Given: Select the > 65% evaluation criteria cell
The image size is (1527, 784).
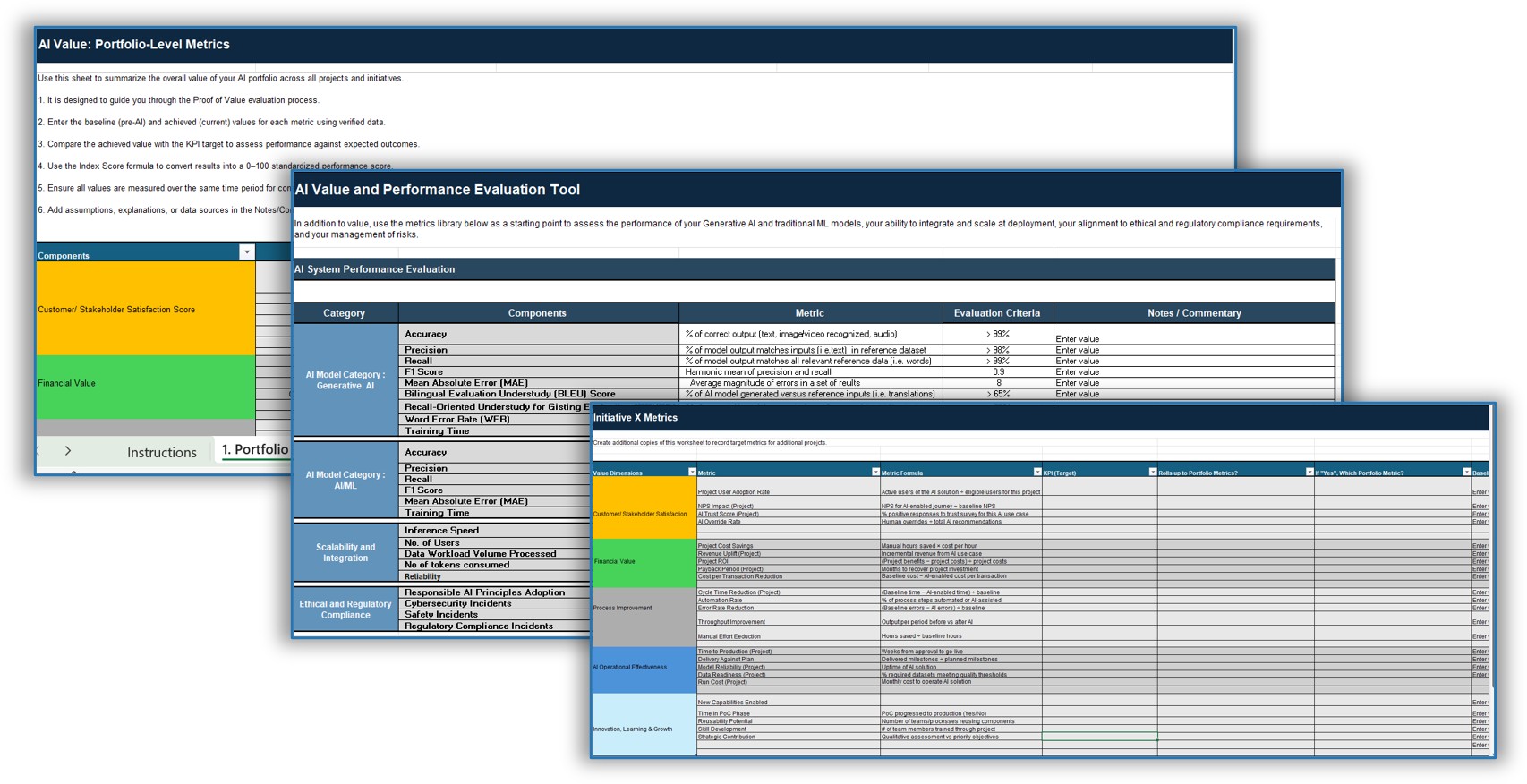Looking at the screenshot, I should (x=998, y=394).
